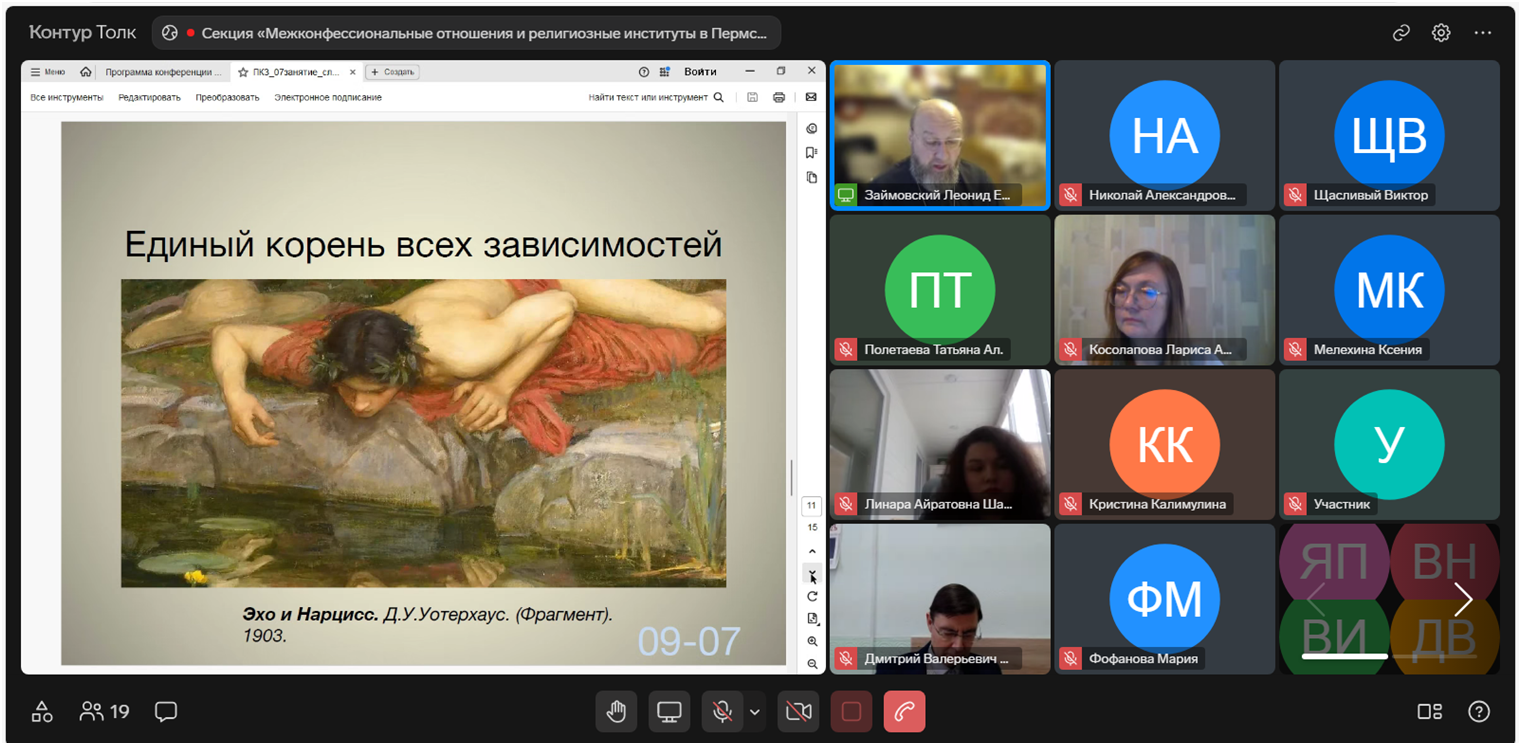1521x745 pixels.
Task: Turn on the camera
Action: pos(798,712)
